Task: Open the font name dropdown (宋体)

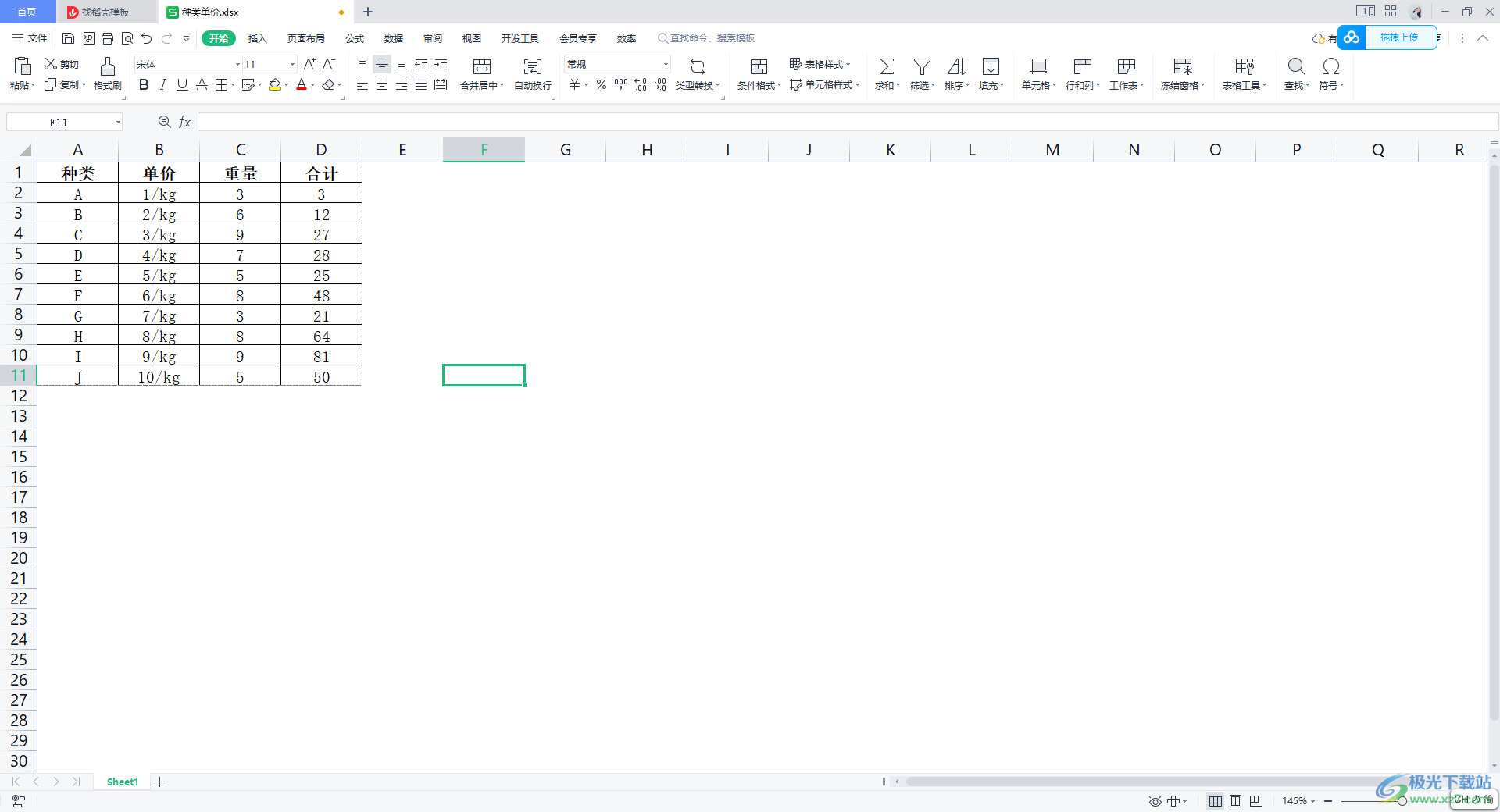Action: (237, 64)
